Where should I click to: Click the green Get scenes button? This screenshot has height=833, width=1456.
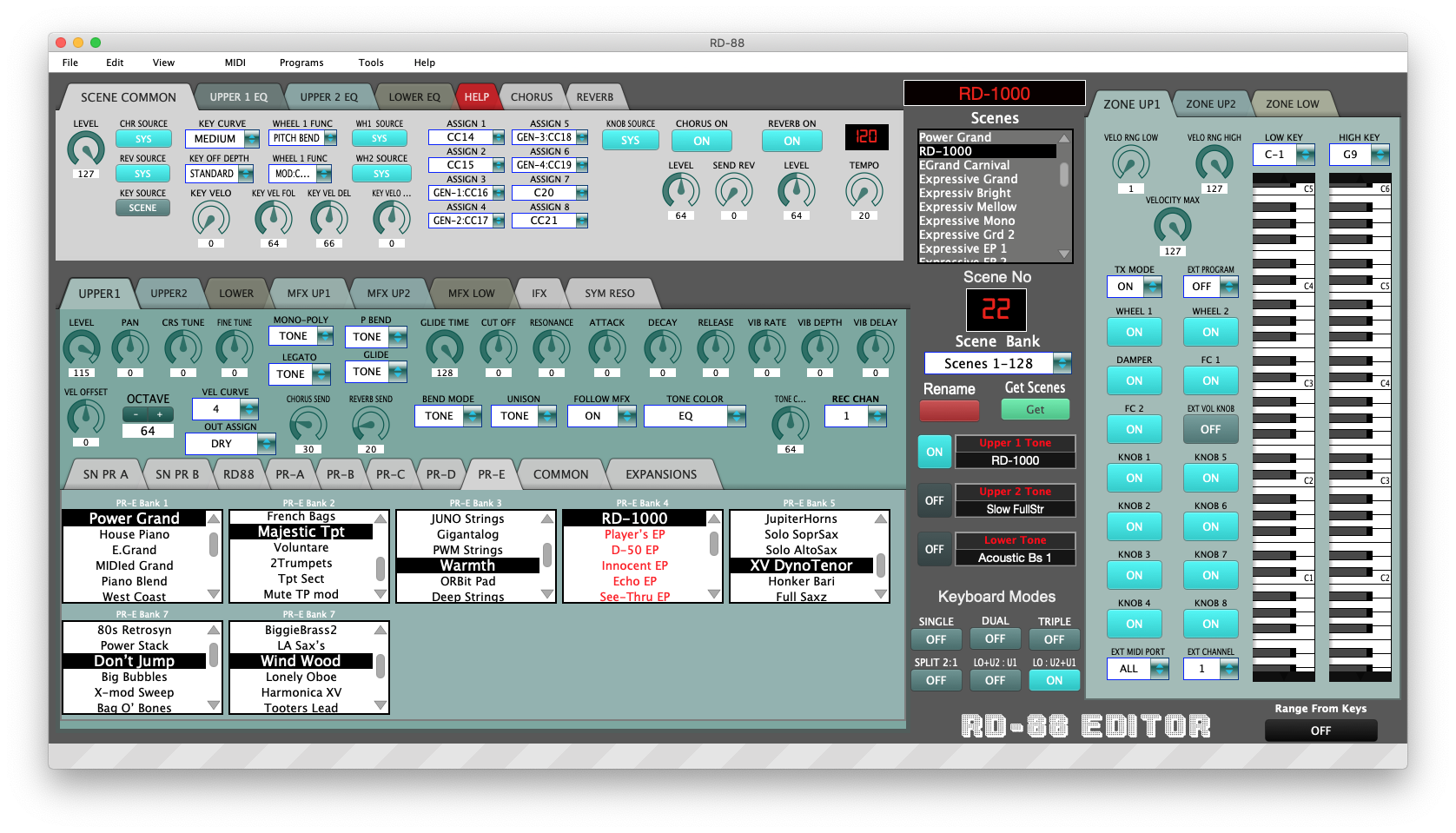pyautogui.click(x=1035, y=410)
